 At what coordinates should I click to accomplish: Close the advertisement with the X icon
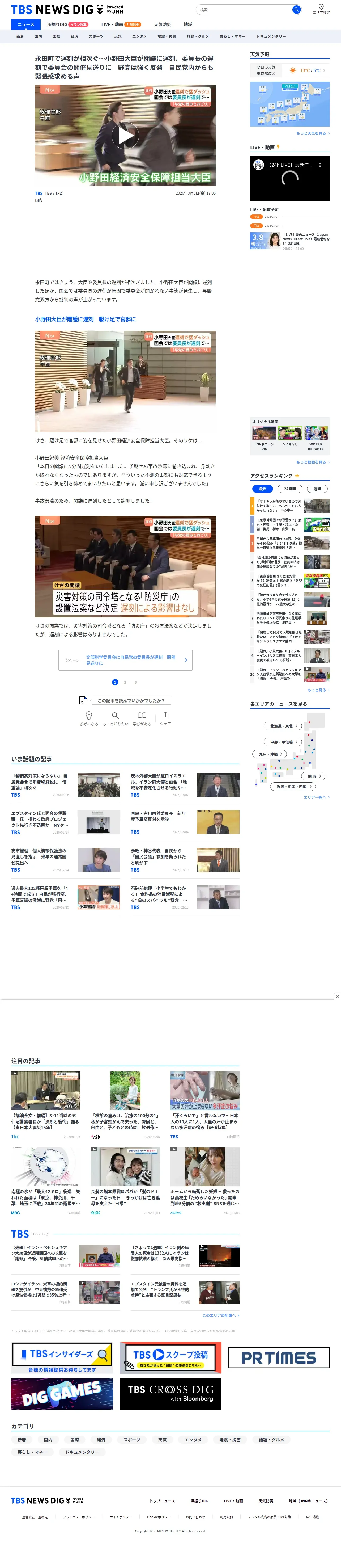[337, 997]
